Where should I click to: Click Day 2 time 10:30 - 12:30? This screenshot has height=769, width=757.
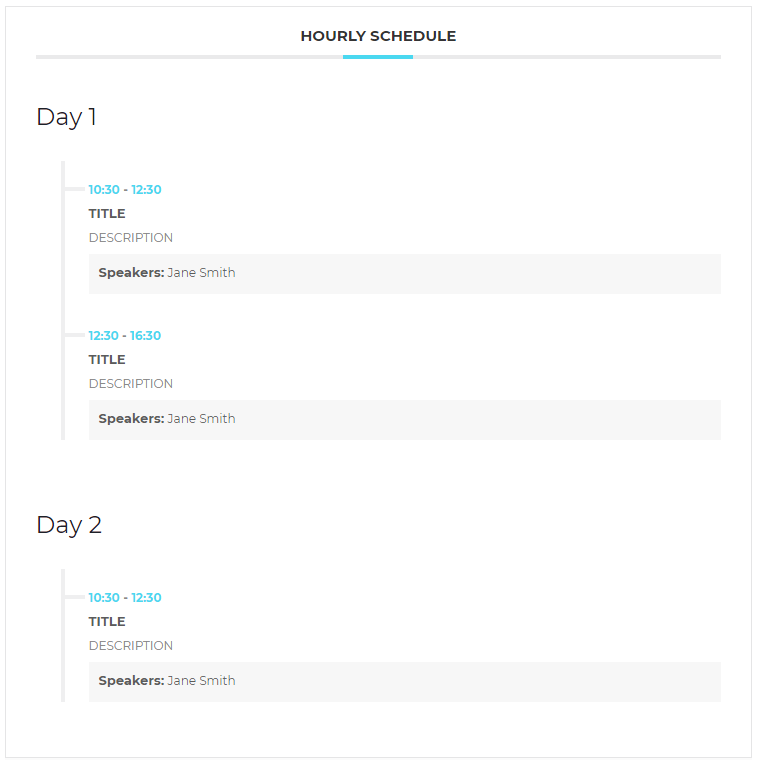(125, 598)
